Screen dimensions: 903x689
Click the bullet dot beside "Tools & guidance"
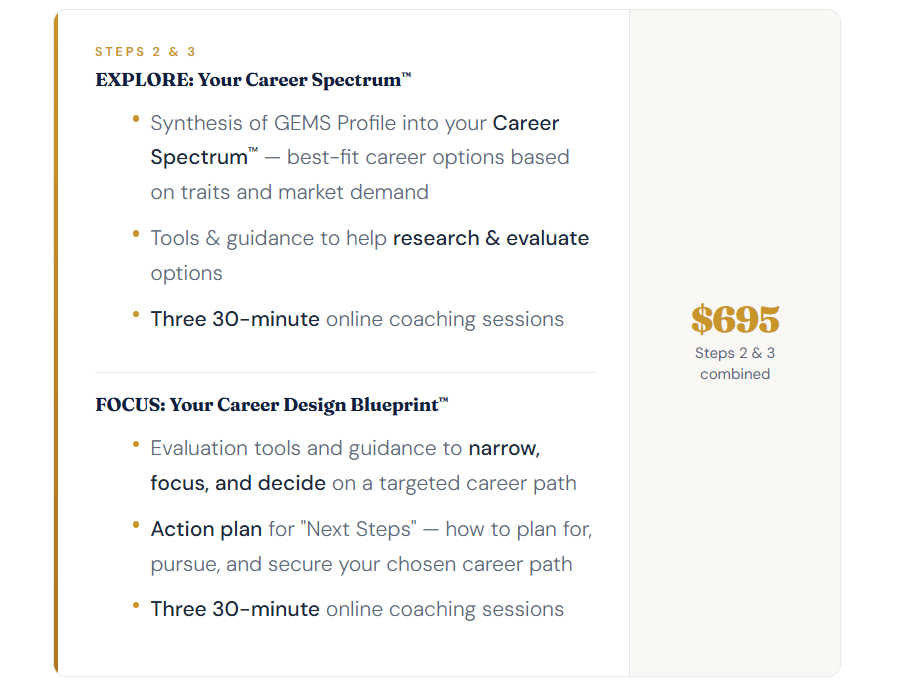[136, 235]
